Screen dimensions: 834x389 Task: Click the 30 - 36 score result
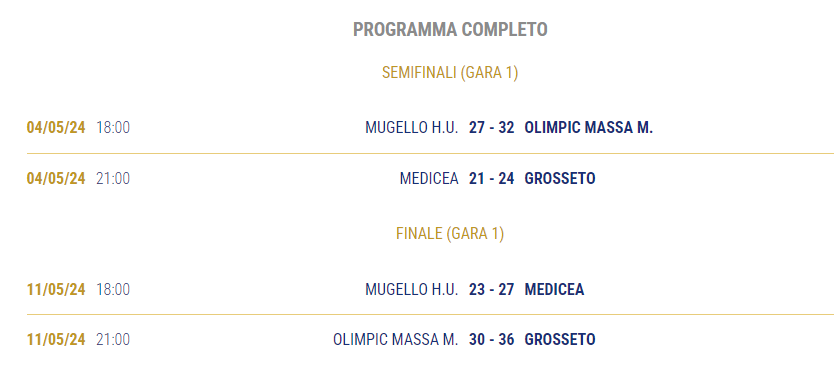(491, 340)
